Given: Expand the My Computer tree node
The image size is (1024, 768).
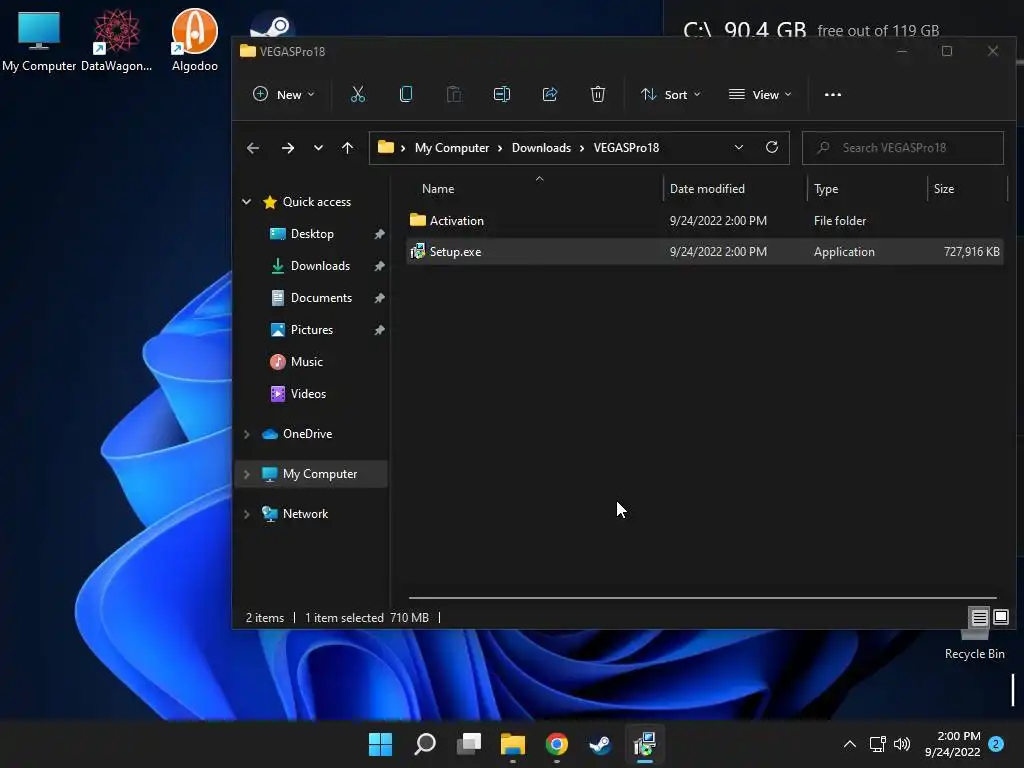Looking at the screenshot, I should tap(246, 474).
